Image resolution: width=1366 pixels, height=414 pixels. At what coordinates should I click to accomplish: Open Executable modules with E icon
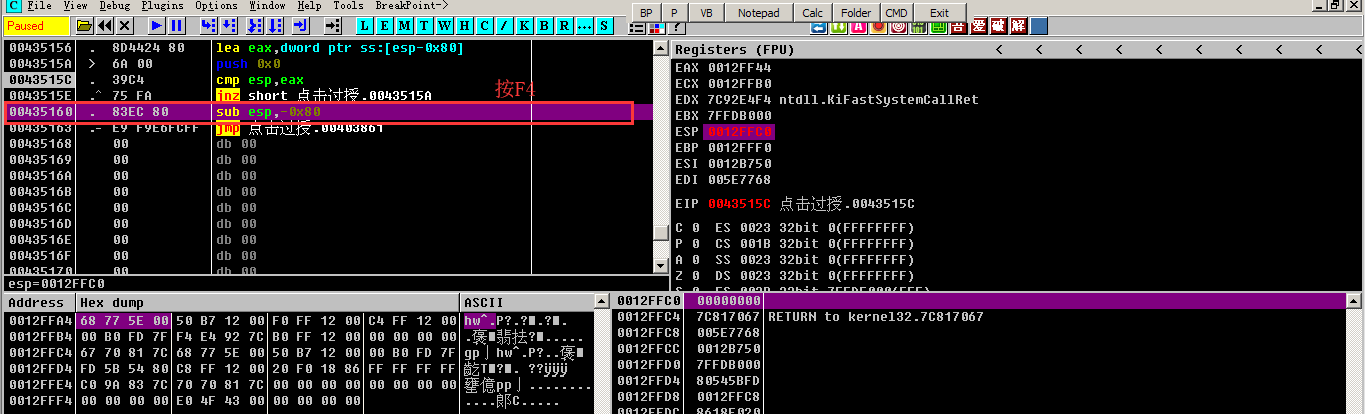pos(384,25)
